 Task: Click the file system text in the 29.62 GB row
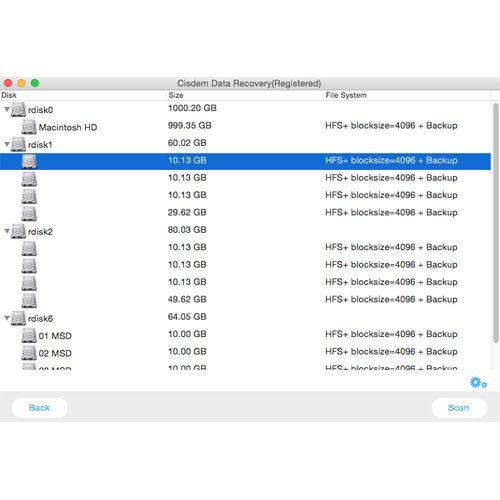391,212
